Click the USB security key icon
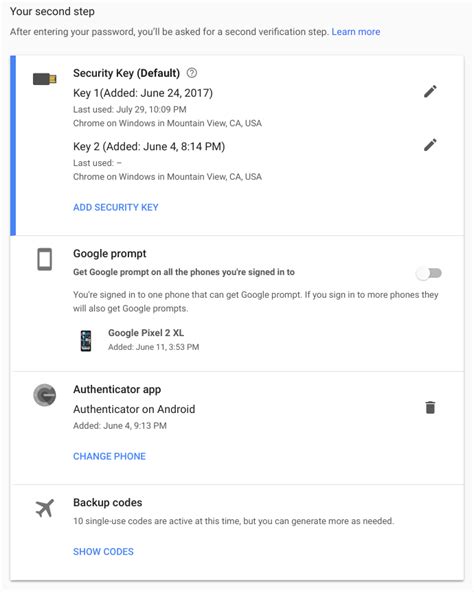 point(45,79)
